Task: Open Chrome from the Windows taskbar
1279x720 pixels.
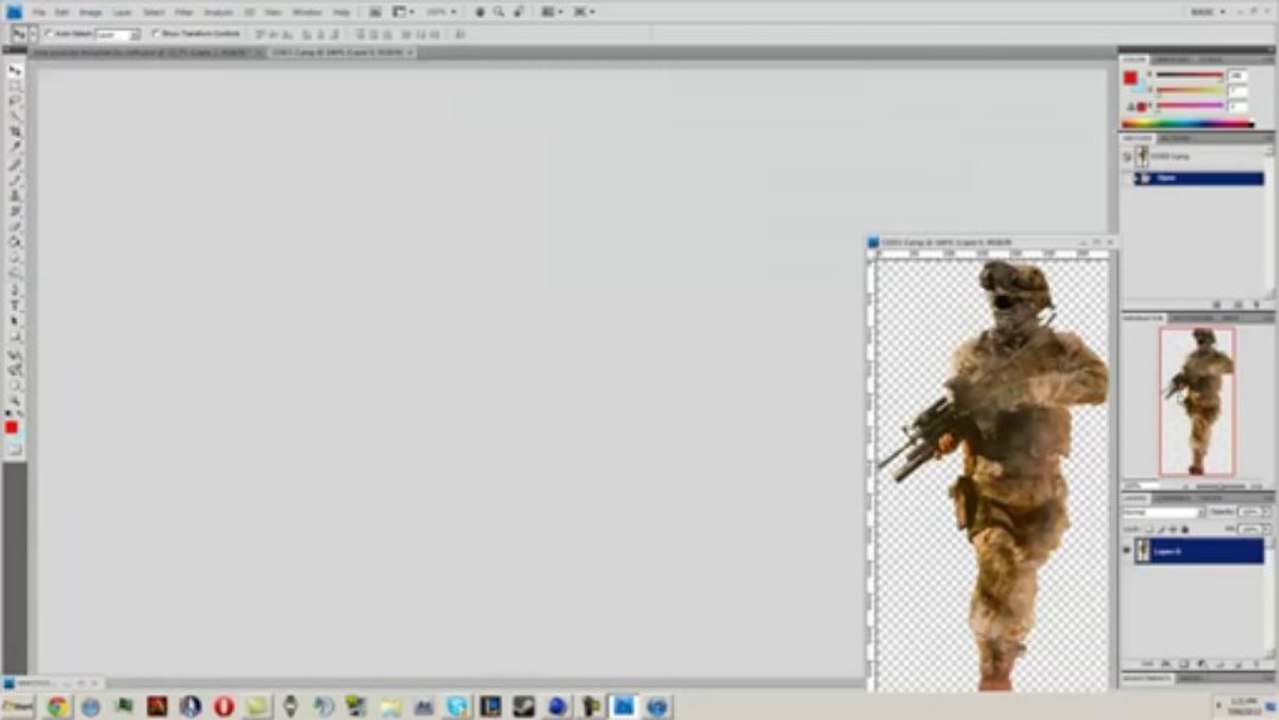Action: click(58, 707)
